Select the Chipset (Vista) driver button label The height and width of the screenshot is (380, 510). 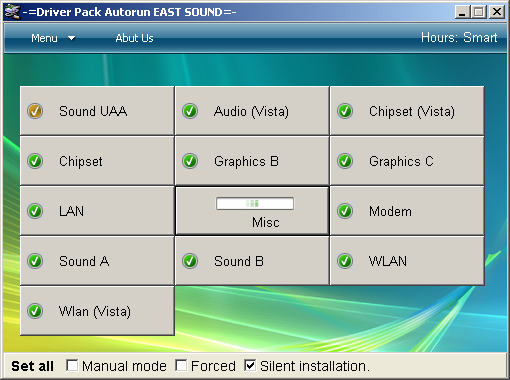pos(412,111)
